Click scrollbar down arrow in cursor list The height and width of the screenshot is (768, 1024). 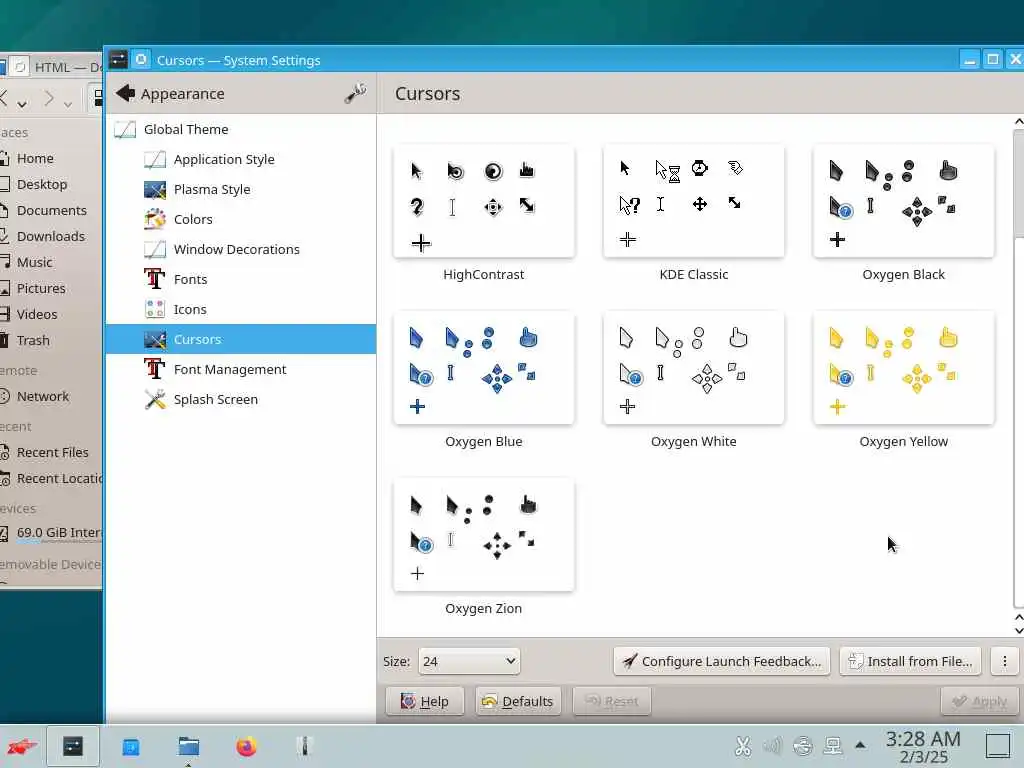point(1018,630)
